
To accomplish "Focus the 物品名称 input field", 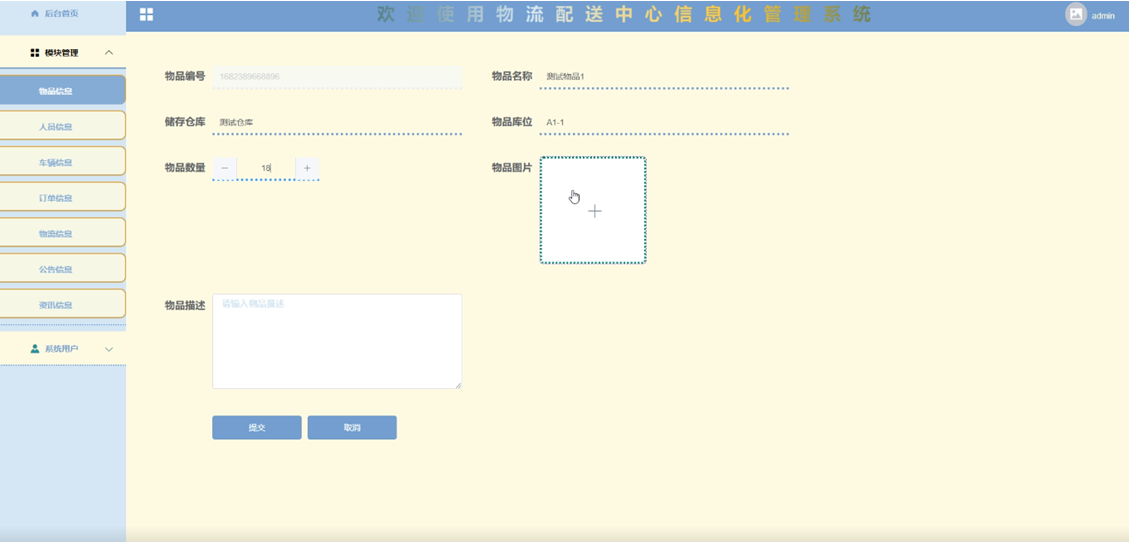I will point(664,76).
